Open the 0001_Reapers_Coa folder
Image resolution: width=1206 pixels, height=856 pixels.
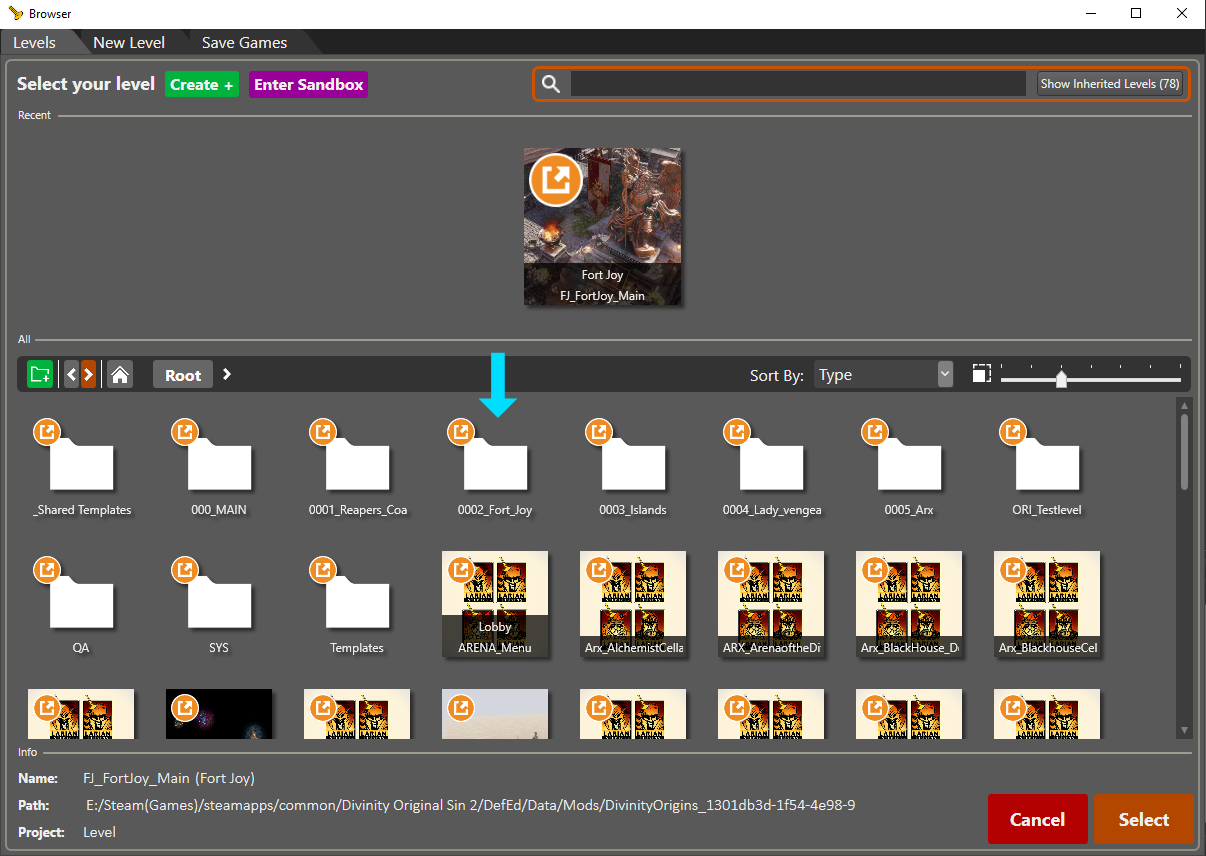coord(357,468)
